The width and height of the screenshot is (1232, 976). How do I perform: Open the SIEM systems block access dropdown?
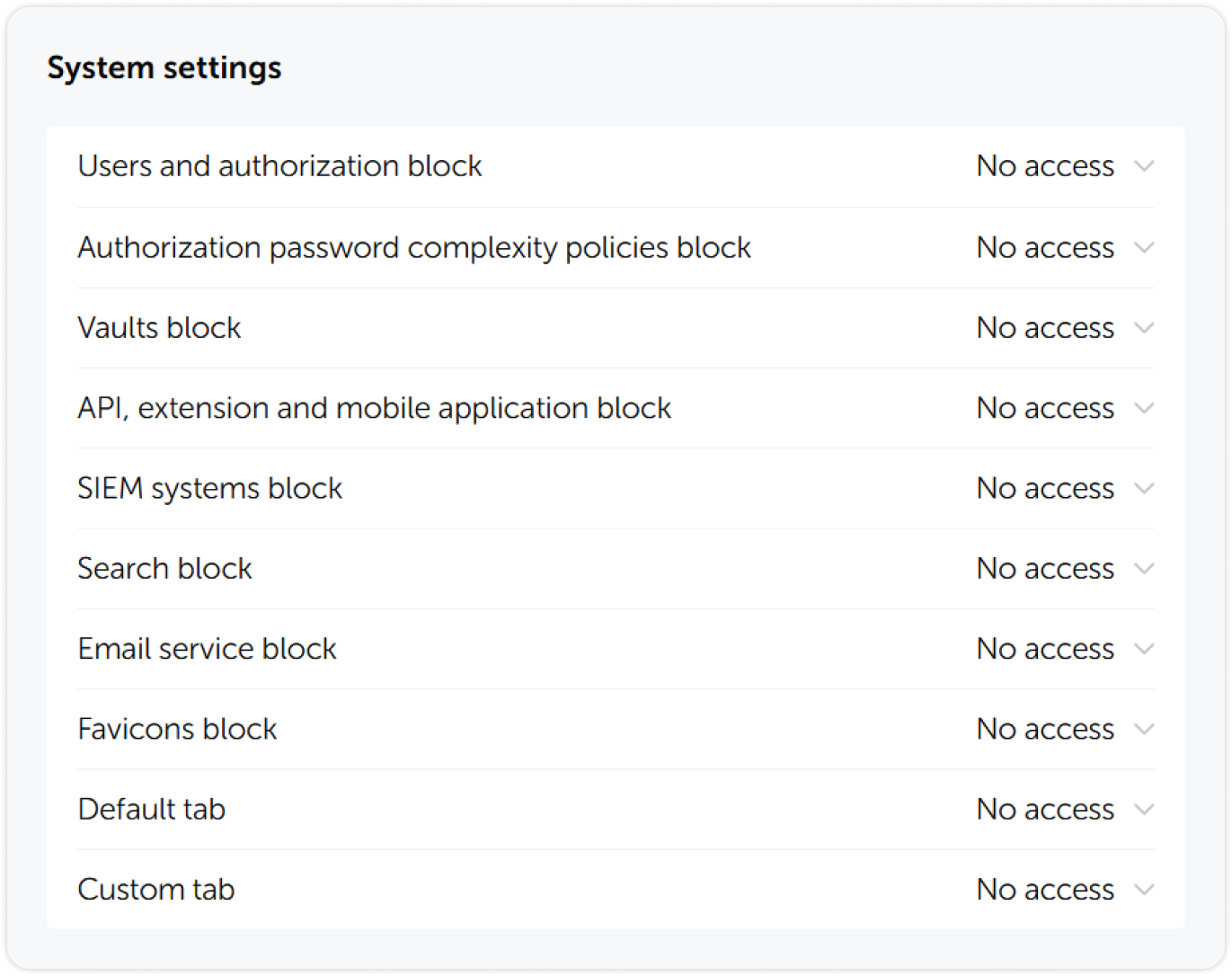(x=1145, y=488)
